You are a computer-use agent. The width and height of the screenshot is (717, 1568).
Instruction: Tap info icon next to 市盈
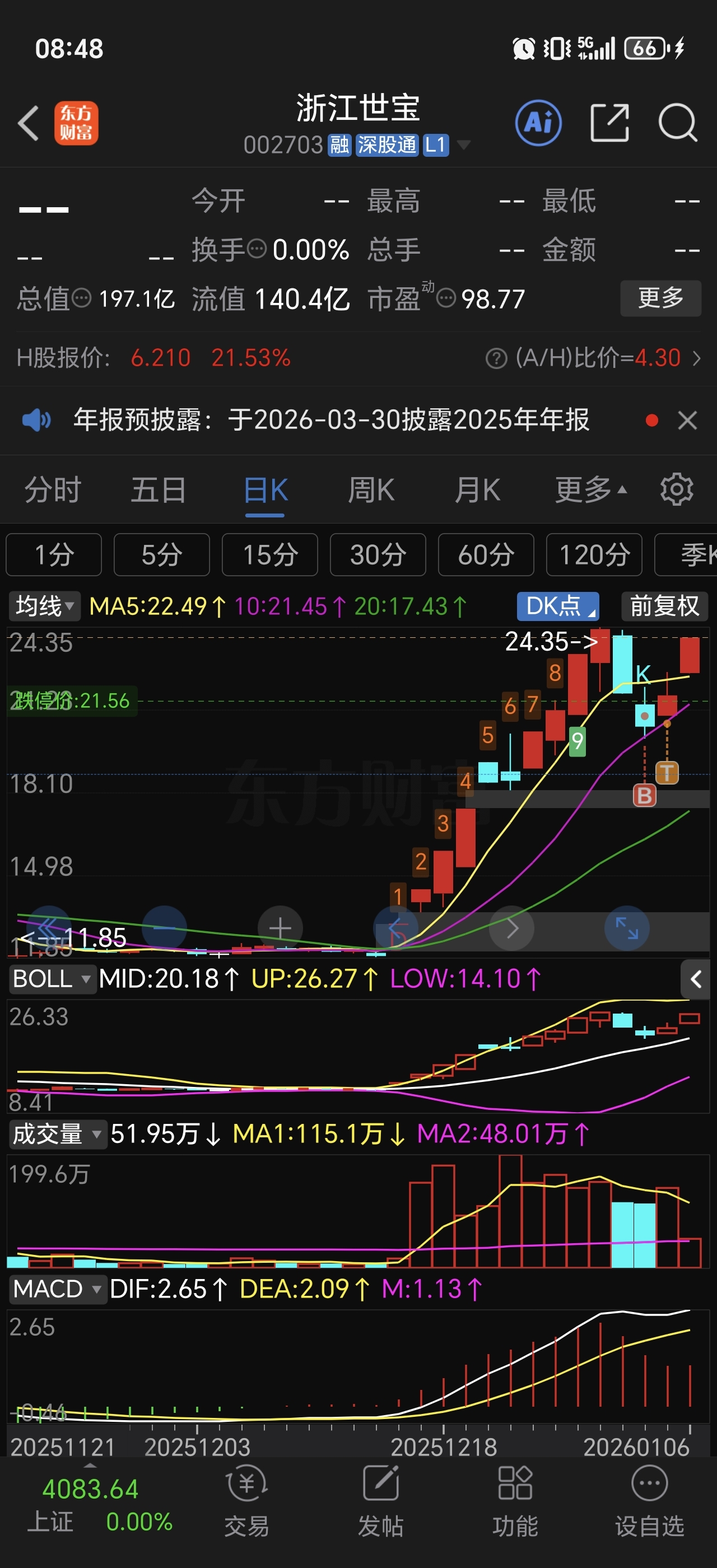point(446,298)
